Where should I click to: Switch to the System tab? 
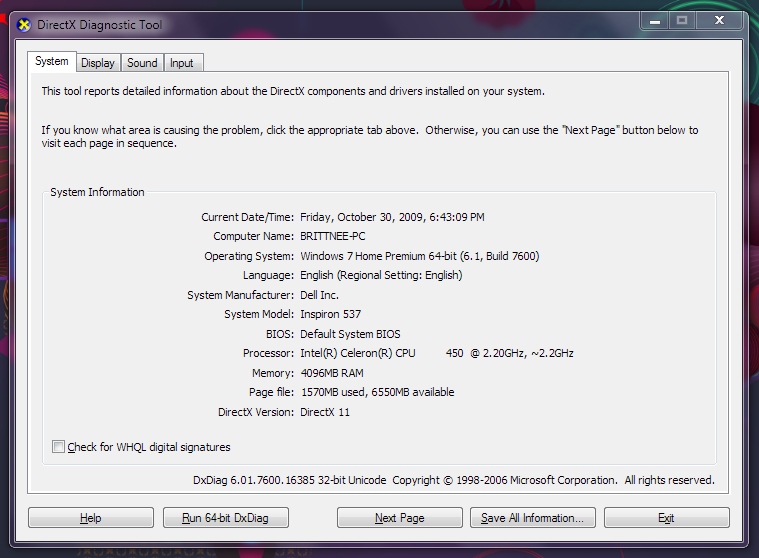pos(52,61)
